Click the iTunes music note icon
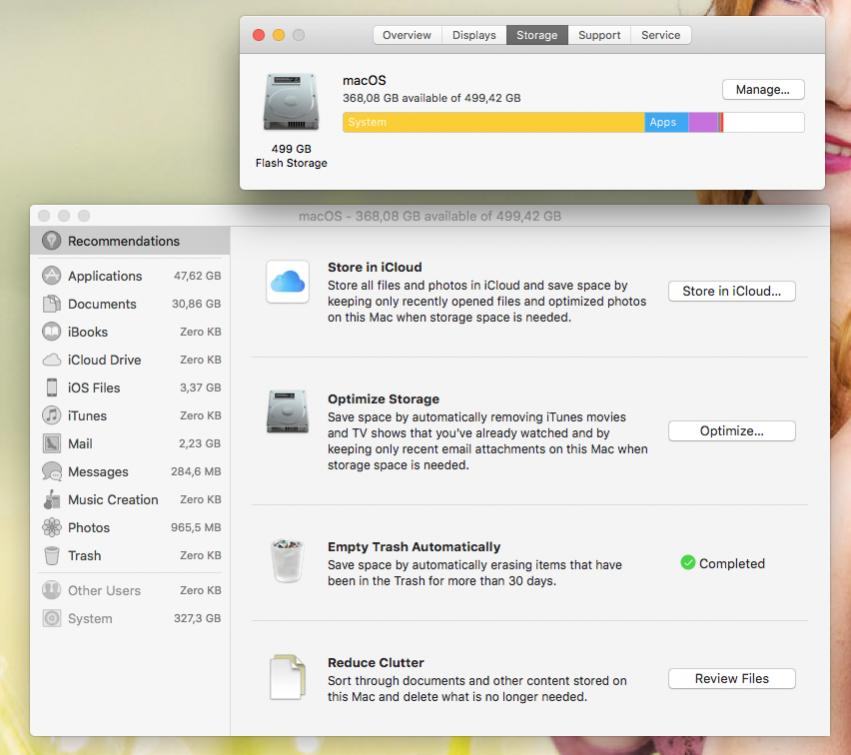Screen dimensions: 851x755 click(x=52, y=416)
